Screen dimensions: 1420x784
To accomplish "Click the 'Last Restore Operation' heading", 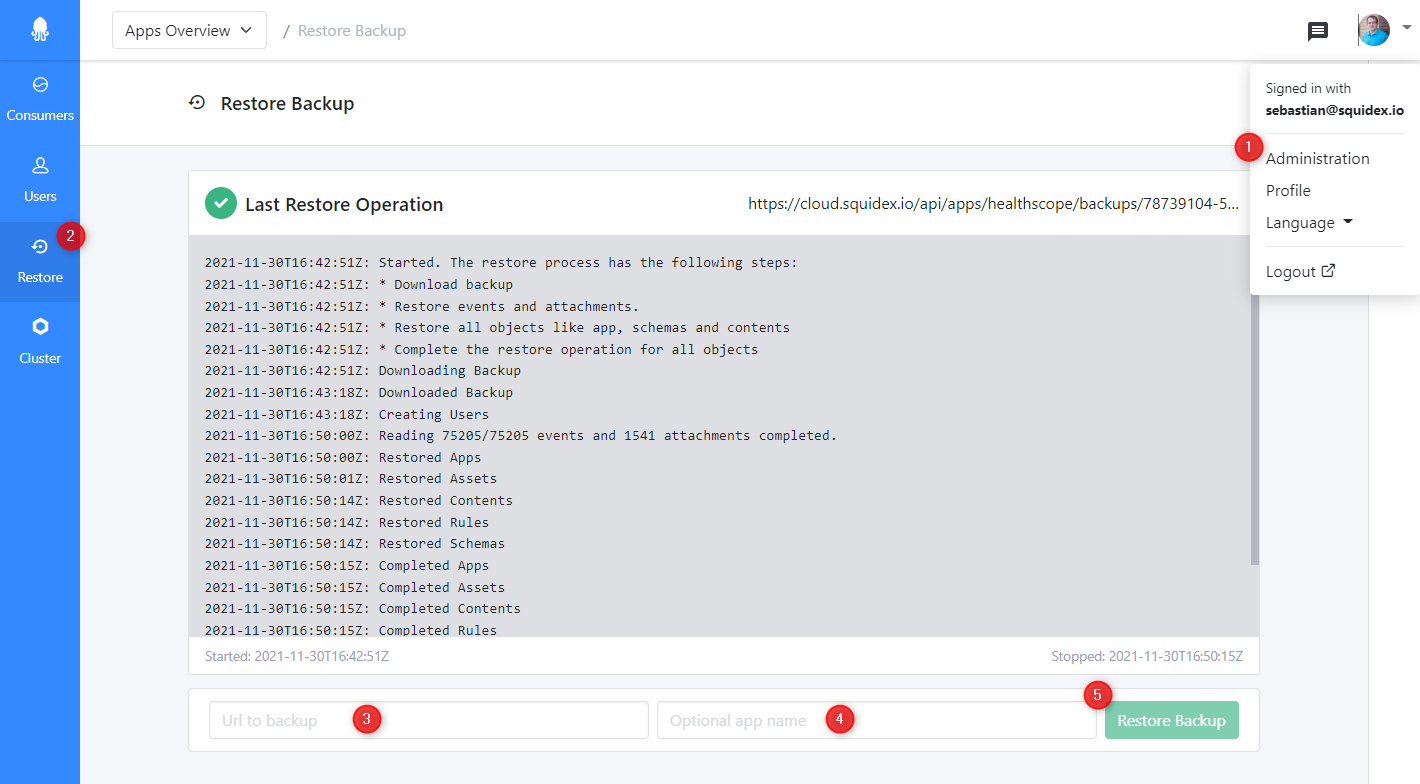I will [x=344, y=204].
